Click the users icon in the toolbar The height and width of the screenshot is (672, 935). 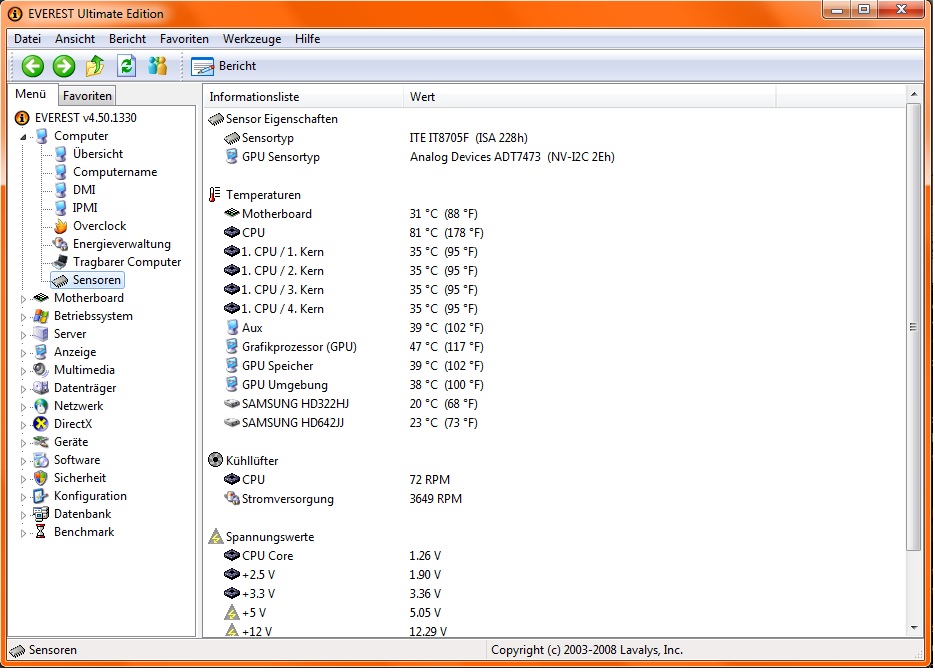[x=157, y=66]
